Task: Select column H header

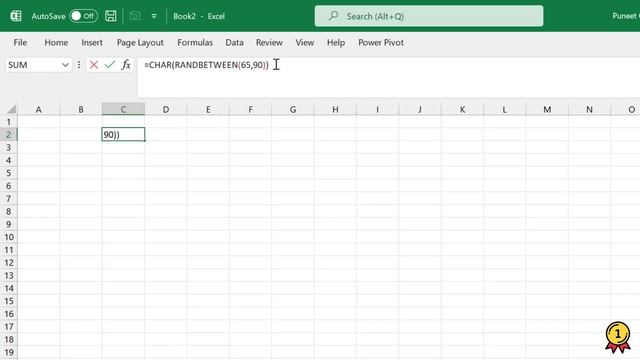Action: point(335,109)
